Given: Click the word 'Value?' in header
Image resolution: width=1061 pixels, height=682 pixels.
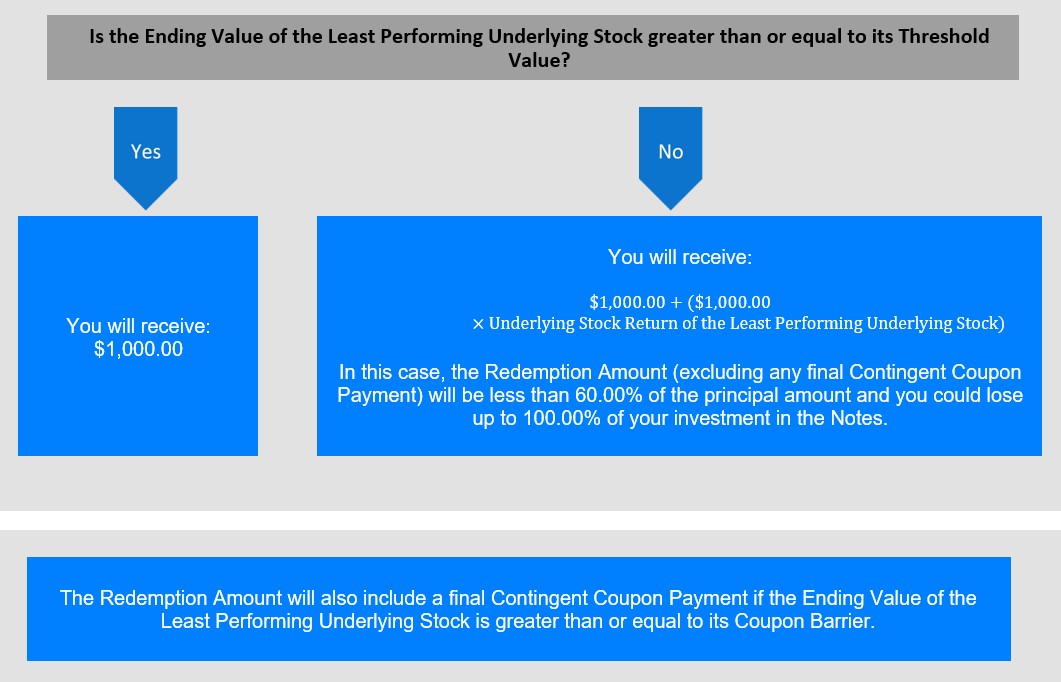Looking at the screenshot, I should click(539, 60).
